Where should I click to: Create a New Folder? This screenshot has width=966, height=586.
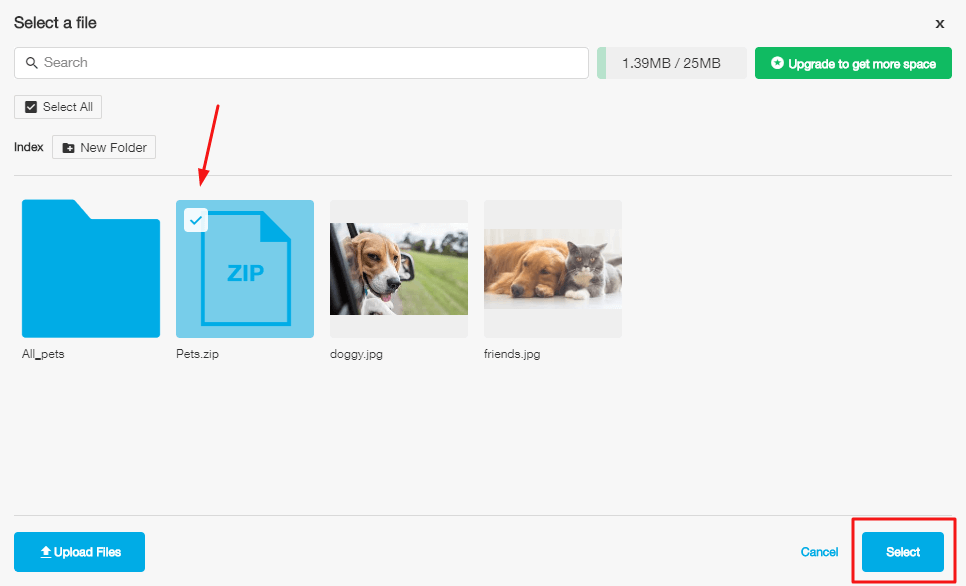(x=104, y=147)
